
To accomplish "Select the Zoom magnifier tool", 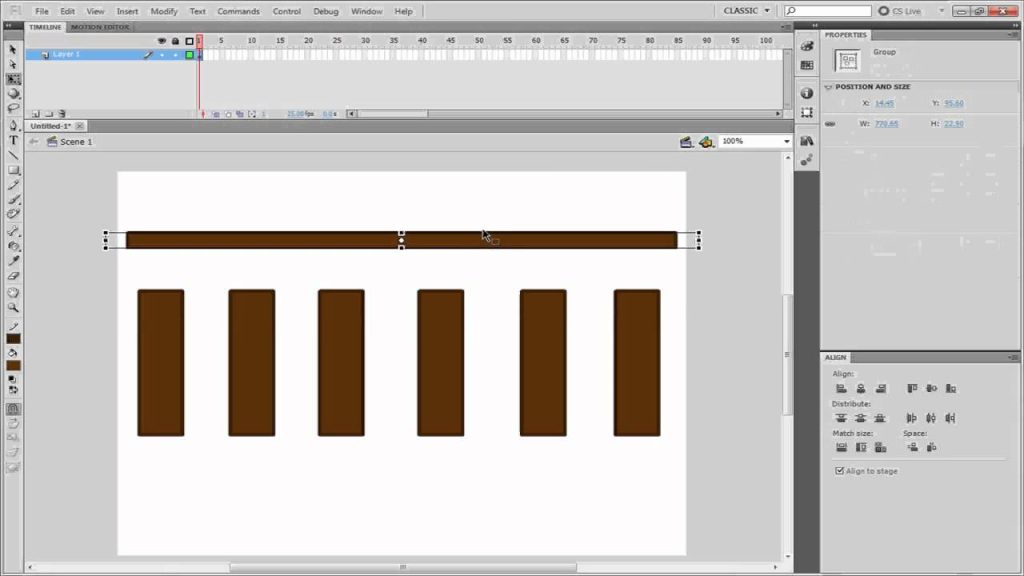I will 13,308.
